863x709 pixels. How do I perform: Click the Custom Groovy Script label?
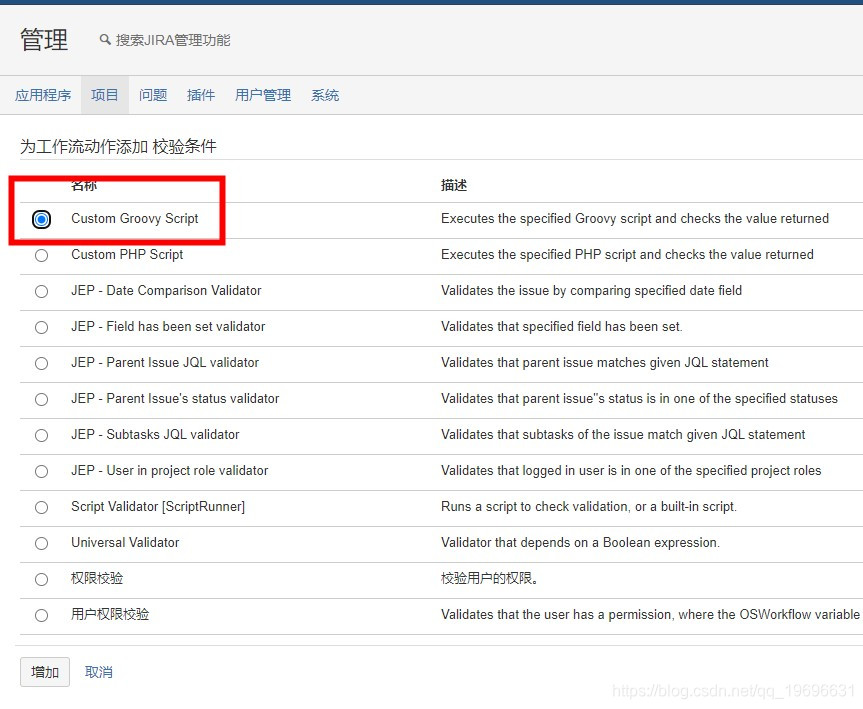tap(135, 219)
